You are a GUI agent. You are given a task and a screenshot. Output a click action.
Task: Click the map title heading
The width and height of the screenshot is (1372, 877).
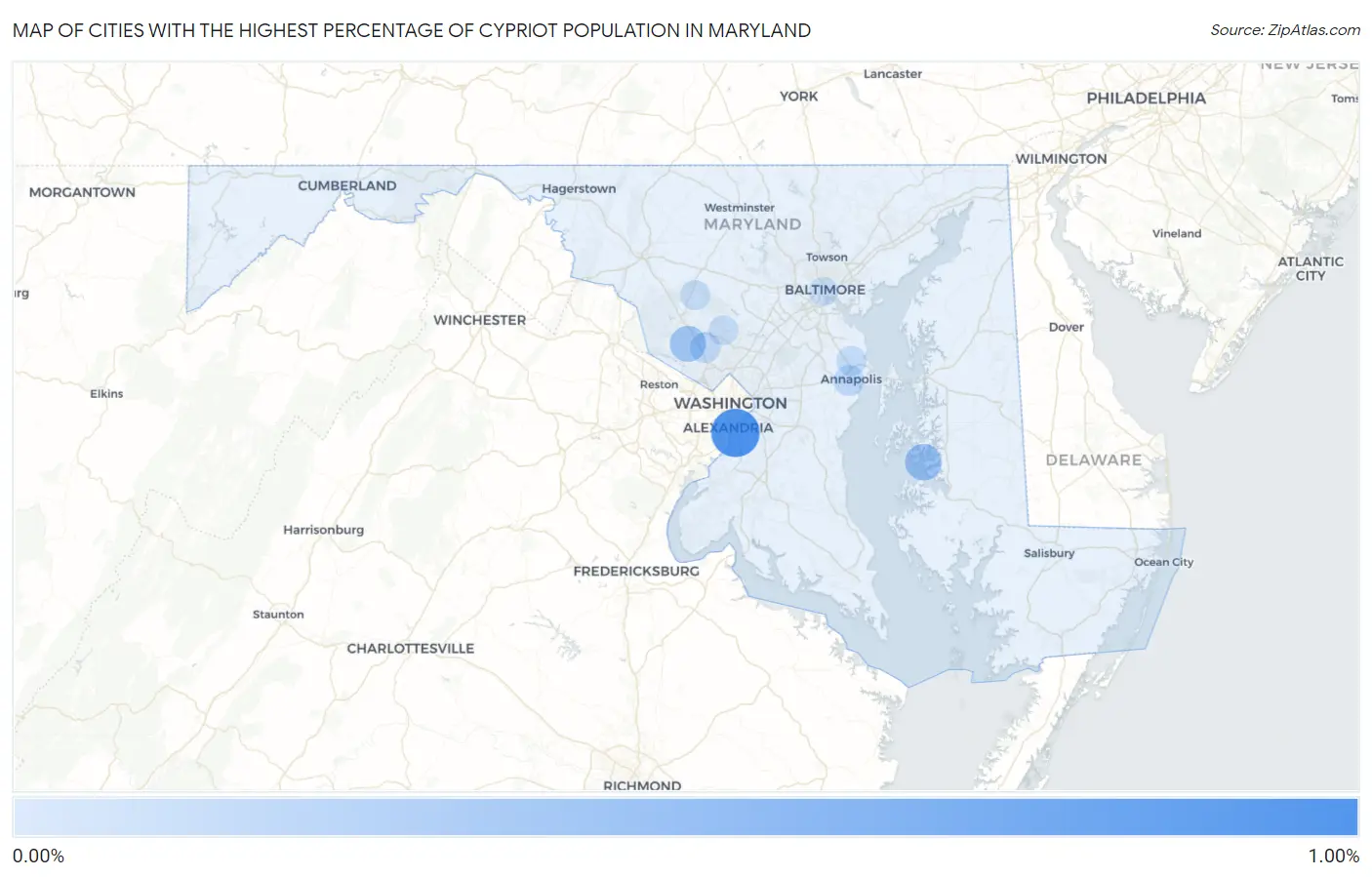pyautogui.click(x=412, y=30)
